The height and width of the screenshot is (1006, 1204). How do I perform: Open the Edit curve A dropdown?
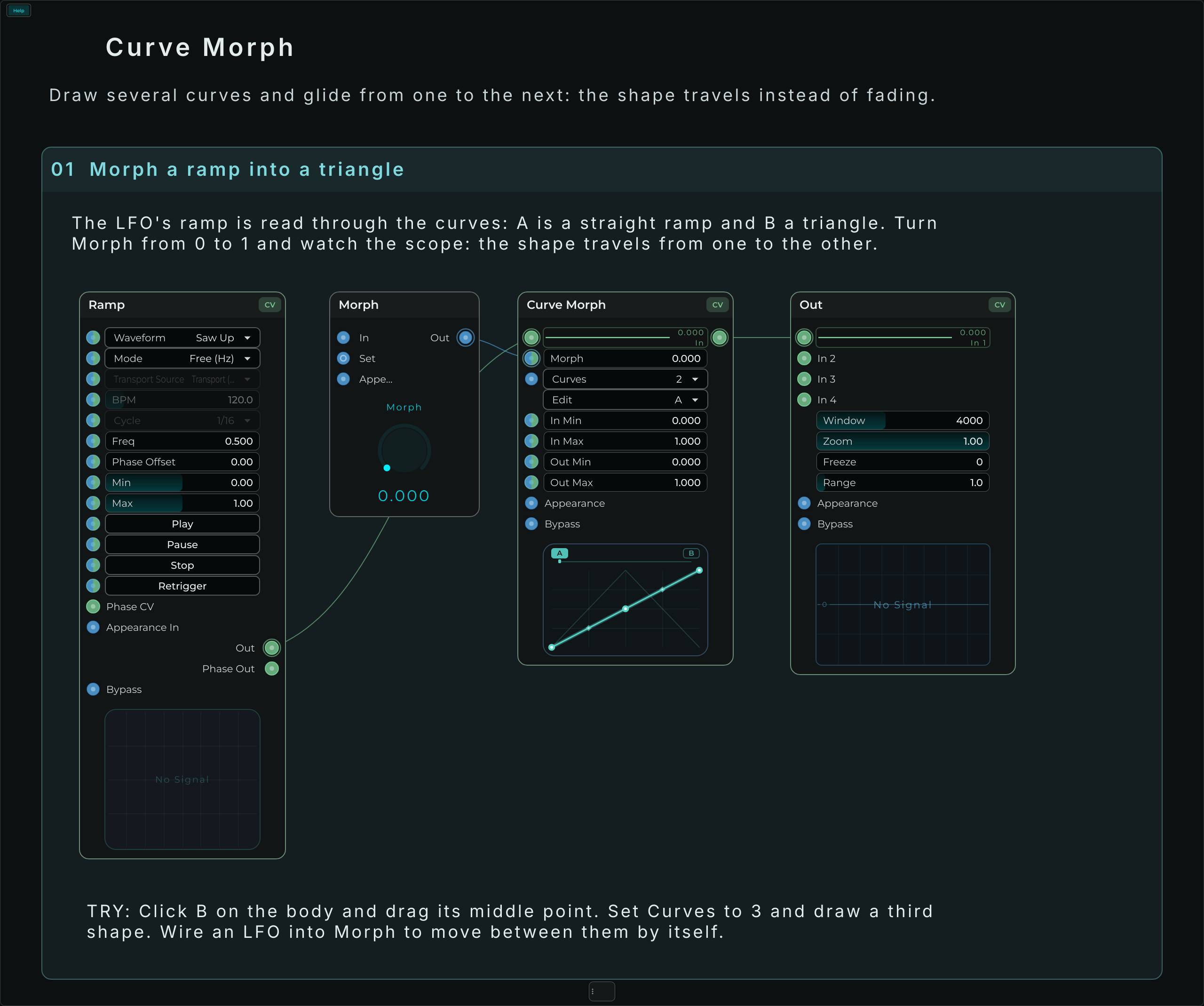[625, 400]
